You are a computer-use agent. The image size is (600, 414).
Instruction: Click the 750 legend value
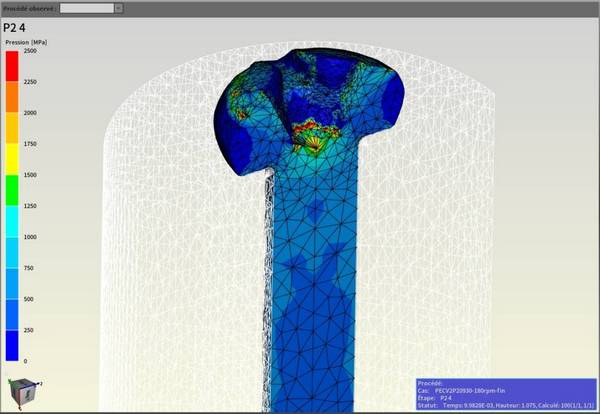click(x=29, y=268)
